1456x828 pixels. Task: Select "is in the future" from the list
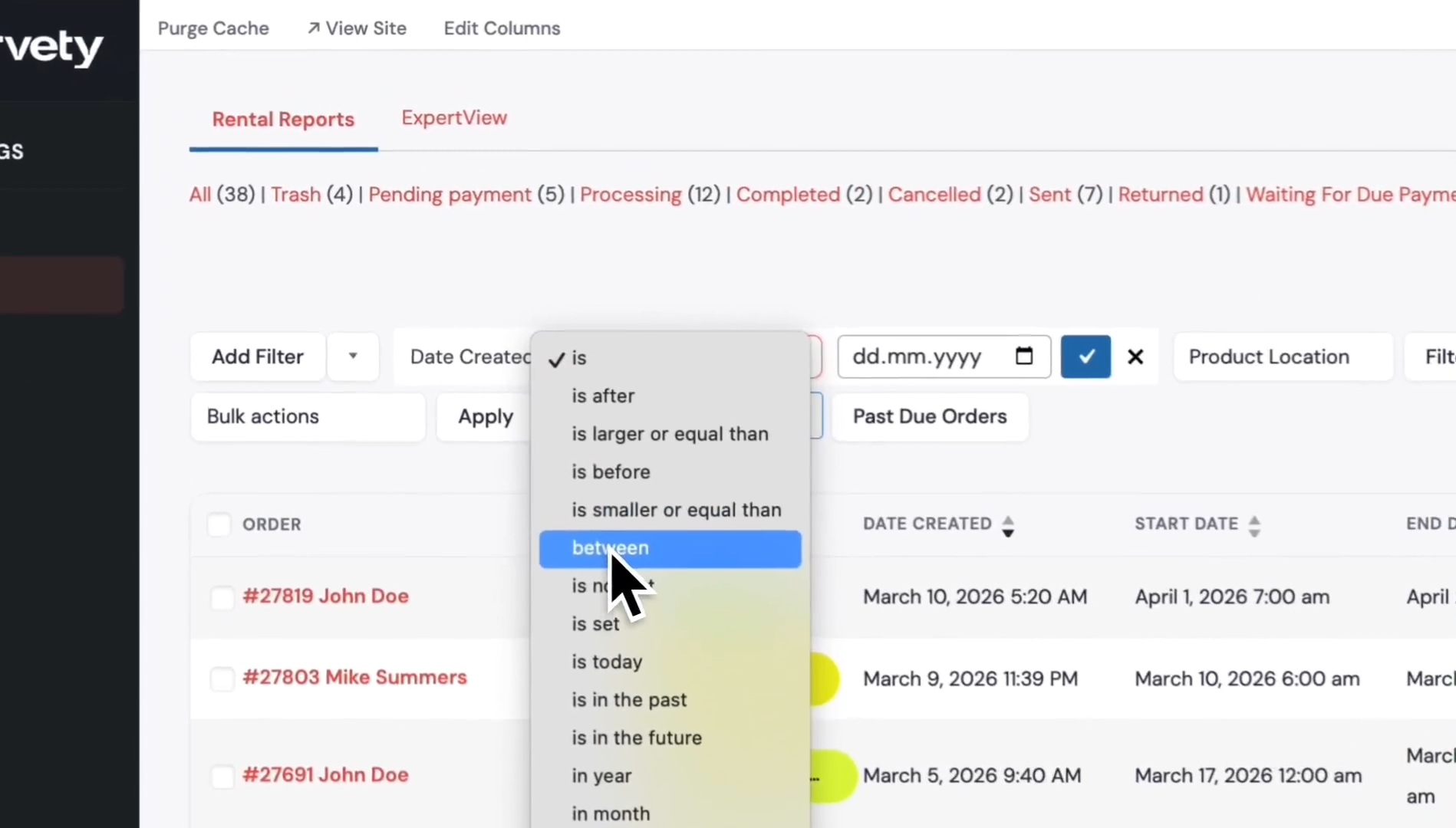click(637, 738)
